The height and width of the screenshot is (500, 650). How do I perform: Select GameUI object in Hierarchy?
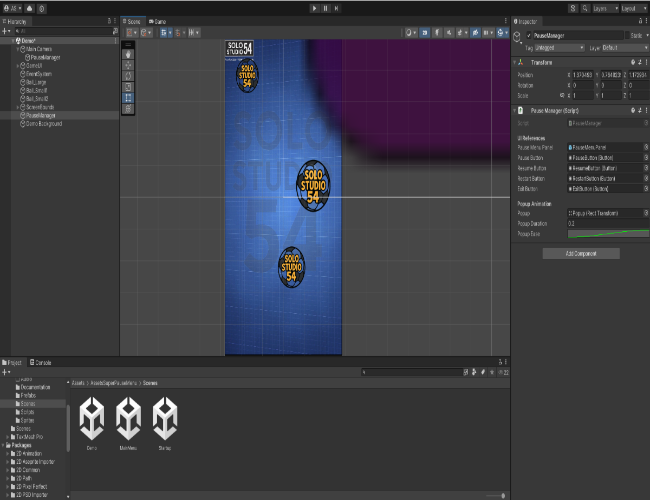tap(34, 66)
